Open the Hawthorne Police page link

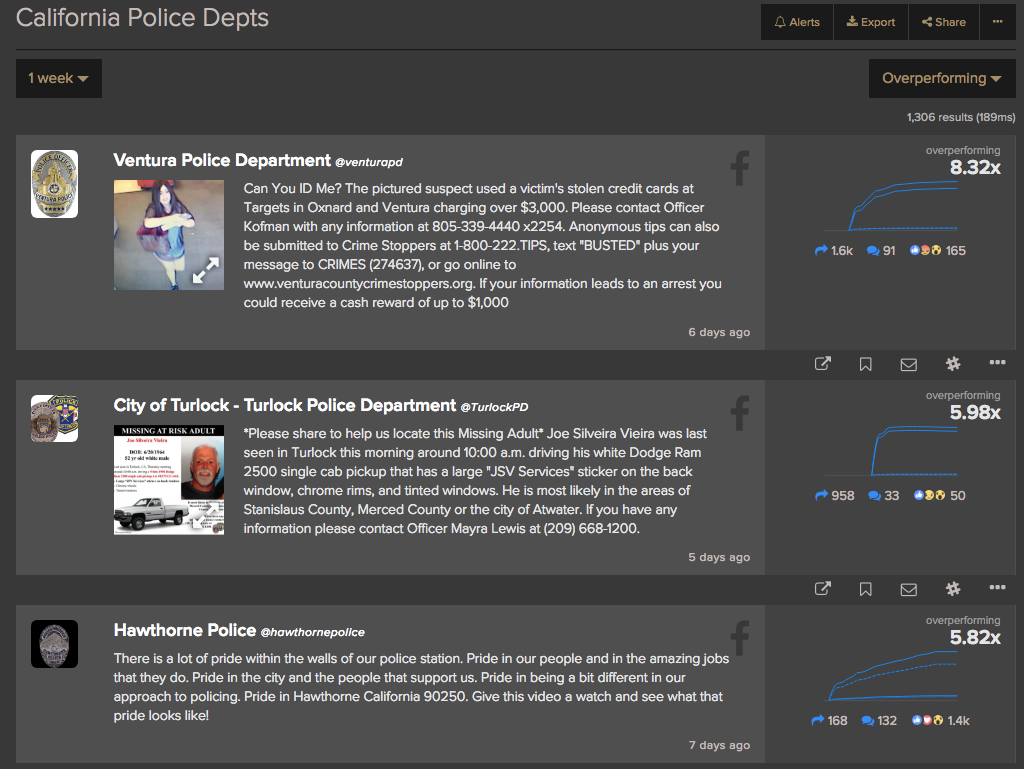tap(185, 631)
